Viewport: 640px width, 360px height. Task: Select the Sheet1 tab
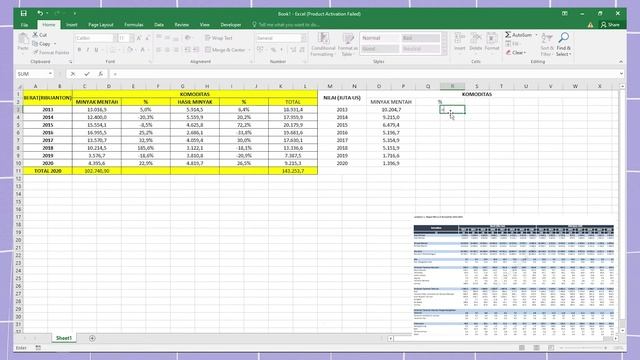pos(64,338)
